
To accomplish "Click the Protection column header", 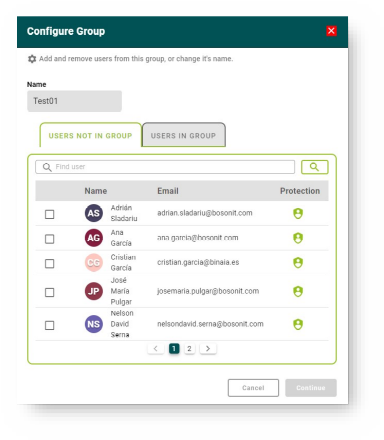I will pyautogui.click(x=300, y=191).
